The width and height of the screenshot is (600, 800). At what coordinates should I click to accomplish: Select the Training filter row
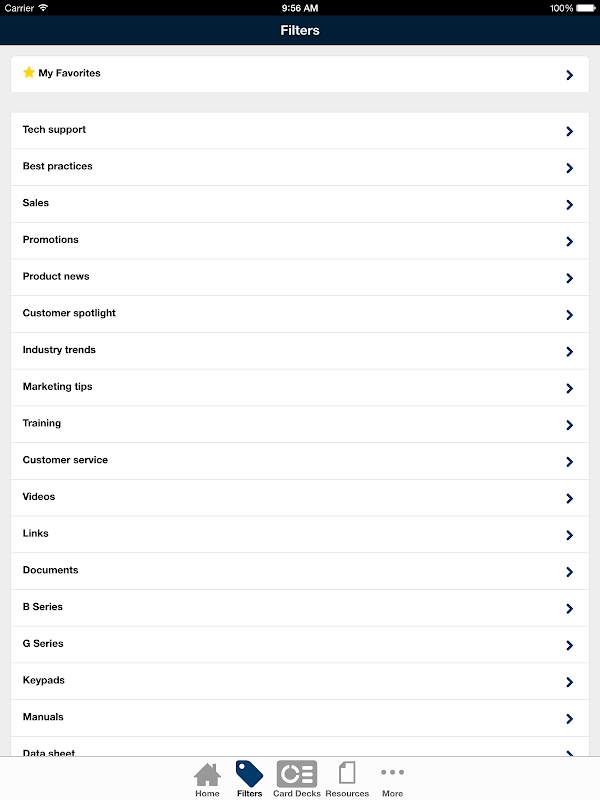tap(300, 424)
